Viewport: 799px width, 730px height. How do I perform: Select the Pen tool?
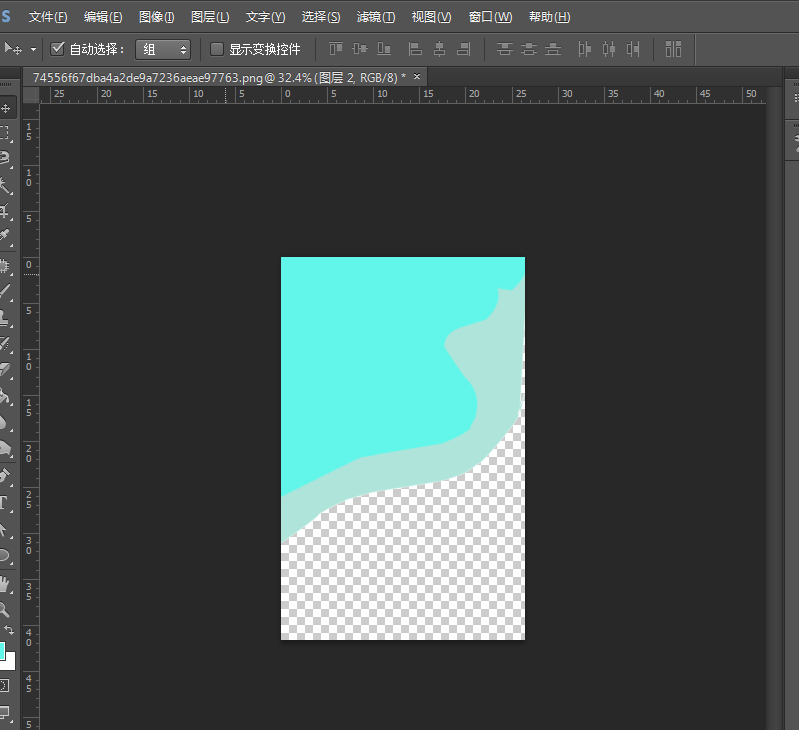point(5,476)
